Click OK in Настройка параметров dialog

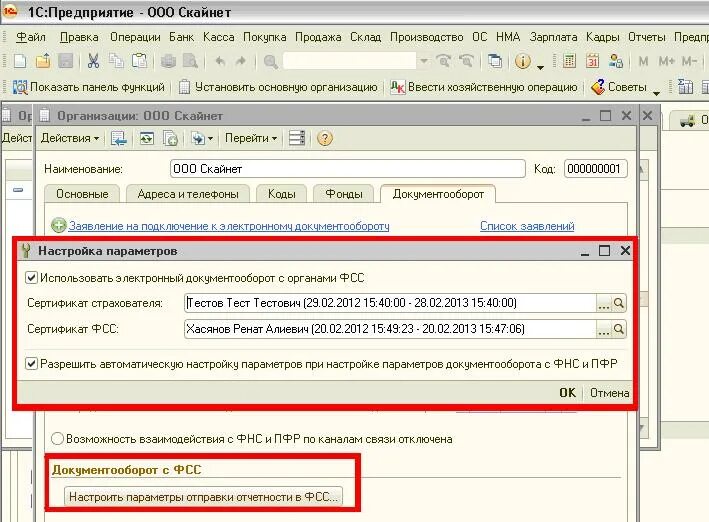[x=567, y=393]
